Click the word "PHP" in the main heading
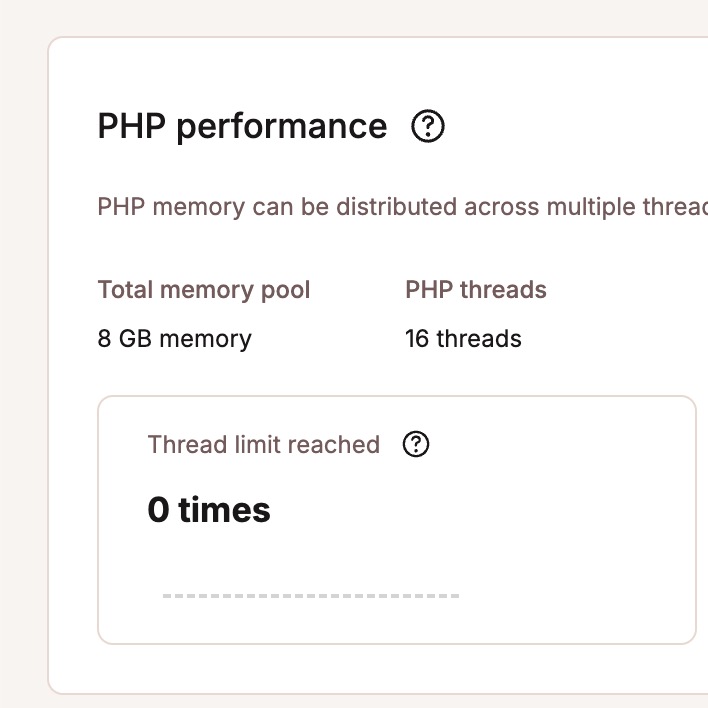This screenshot has height=708, width=708. (131, 127)
